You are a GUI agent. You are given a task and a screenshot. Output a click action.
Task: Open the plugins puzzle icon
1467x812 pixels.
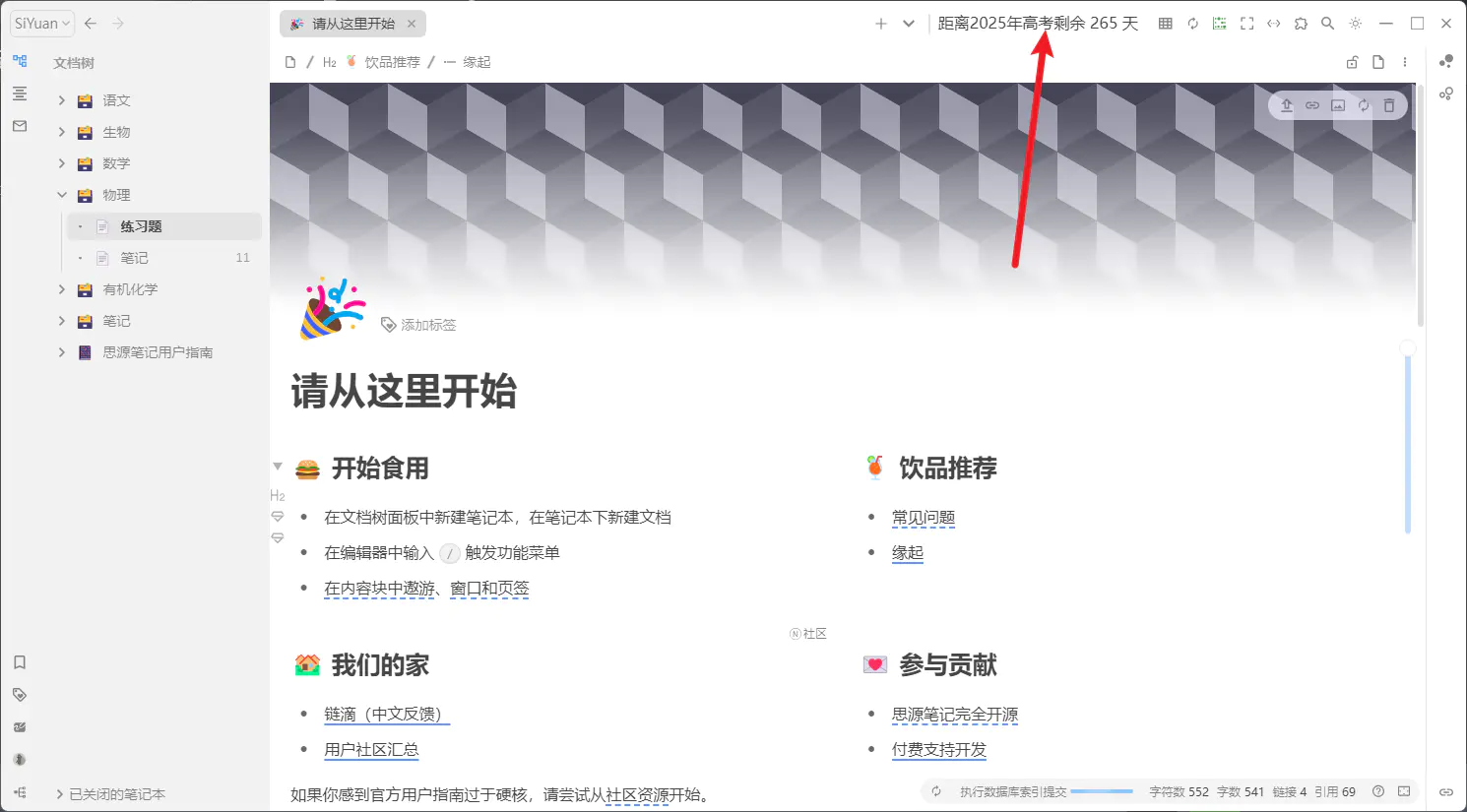(x=1301, y=24)
